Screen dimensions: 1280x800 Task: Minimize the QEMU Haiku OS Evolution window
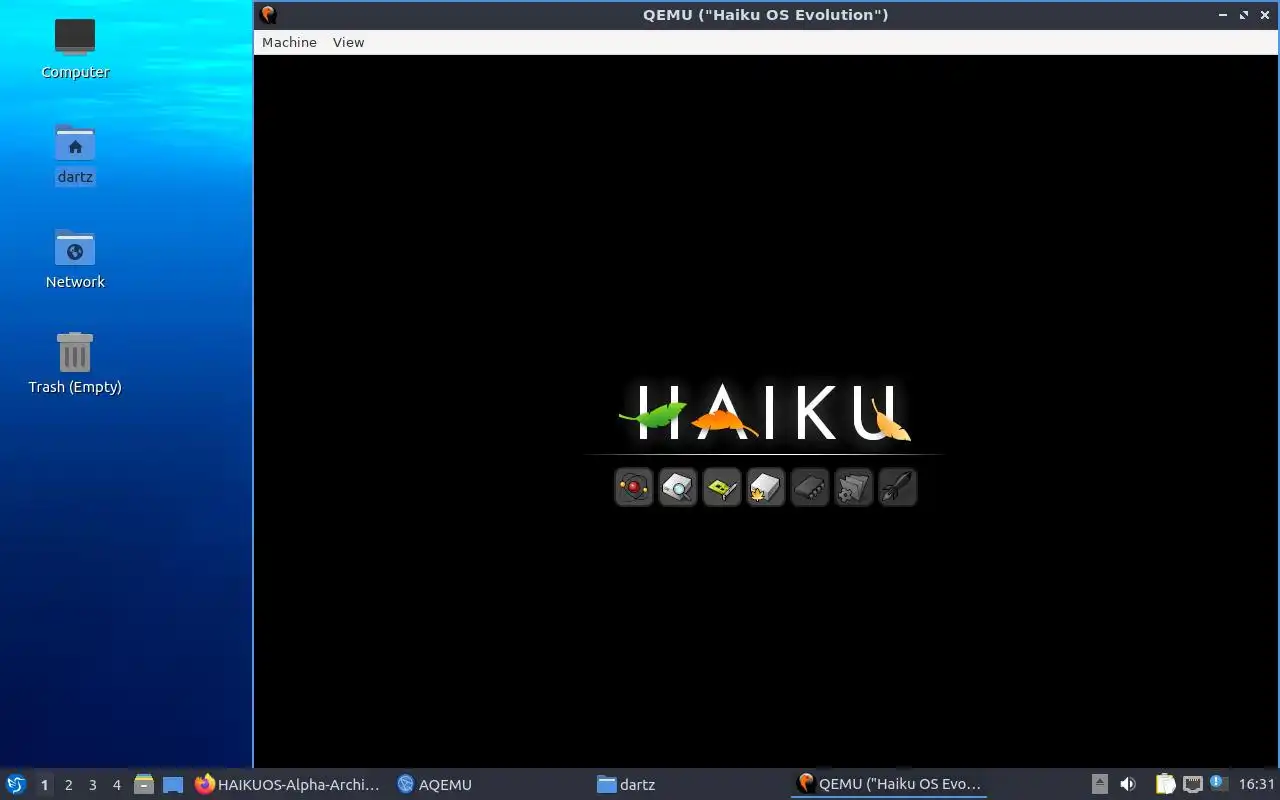click(x=1223, y=15)
